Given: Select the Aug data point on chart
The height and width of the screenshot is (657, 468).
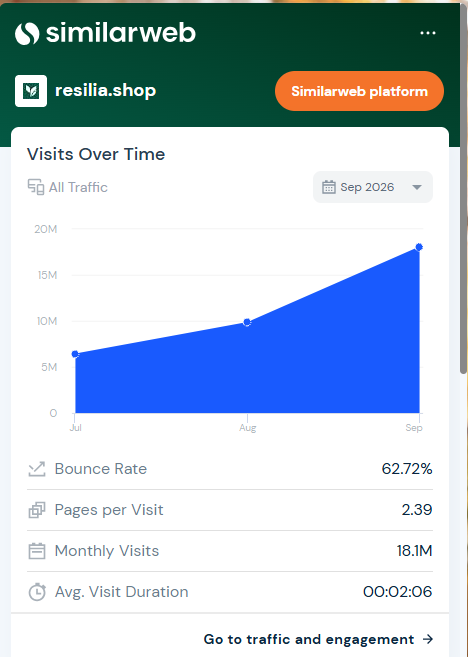Looking at the screenshot, I should pyautogui.click(x=247, y=322).
